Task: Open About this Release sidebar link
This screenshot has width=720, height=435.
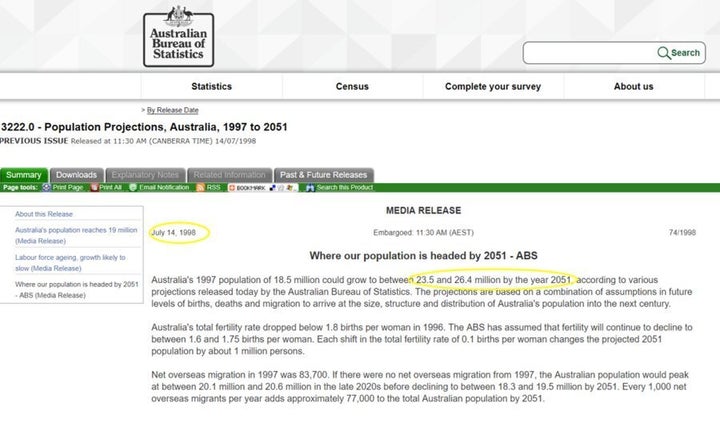Action: 44,214
